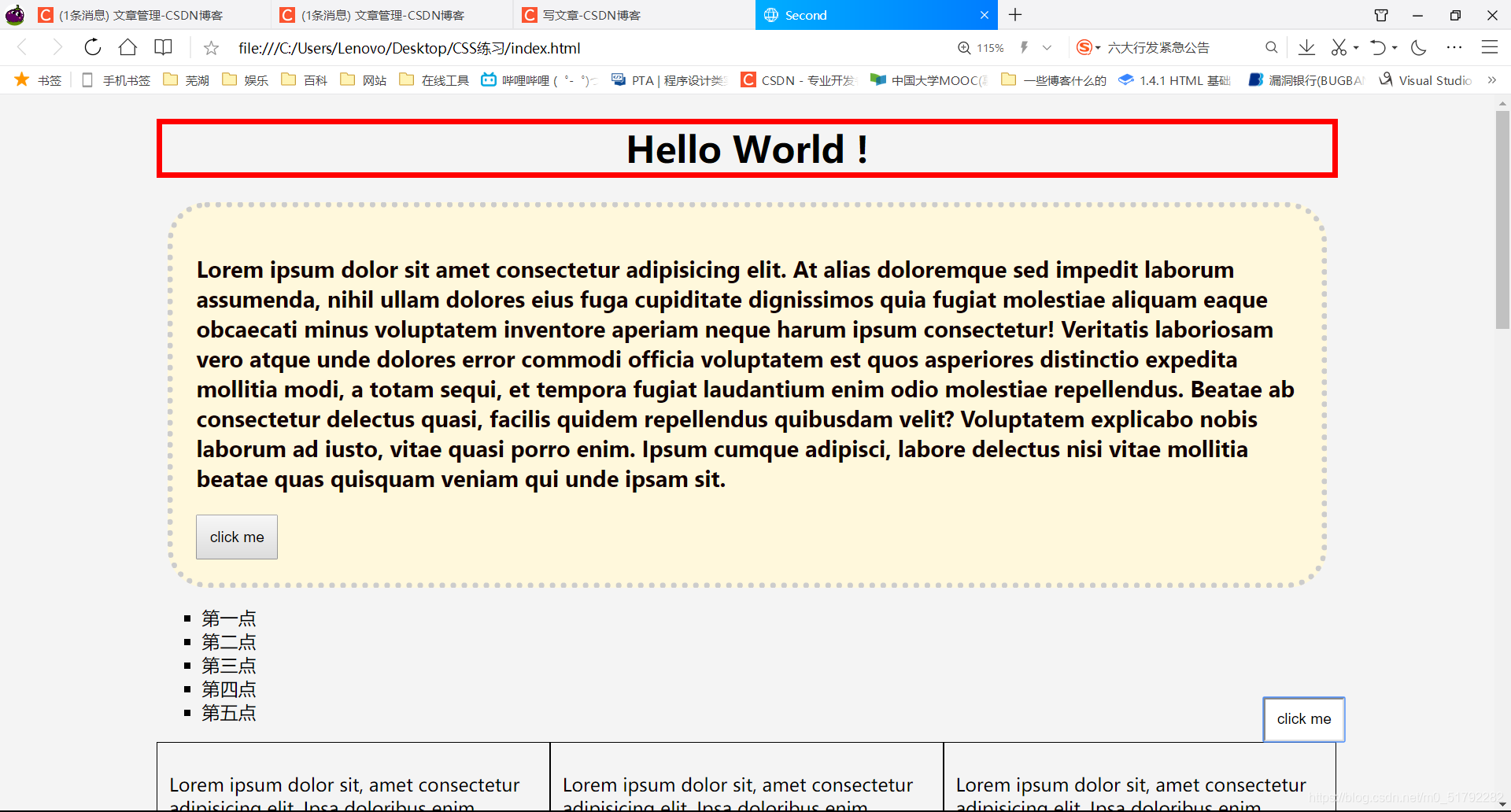Click the 第三点 list item
The image size is (1511, 812).
pyautogui.click(x=228, y=666)
